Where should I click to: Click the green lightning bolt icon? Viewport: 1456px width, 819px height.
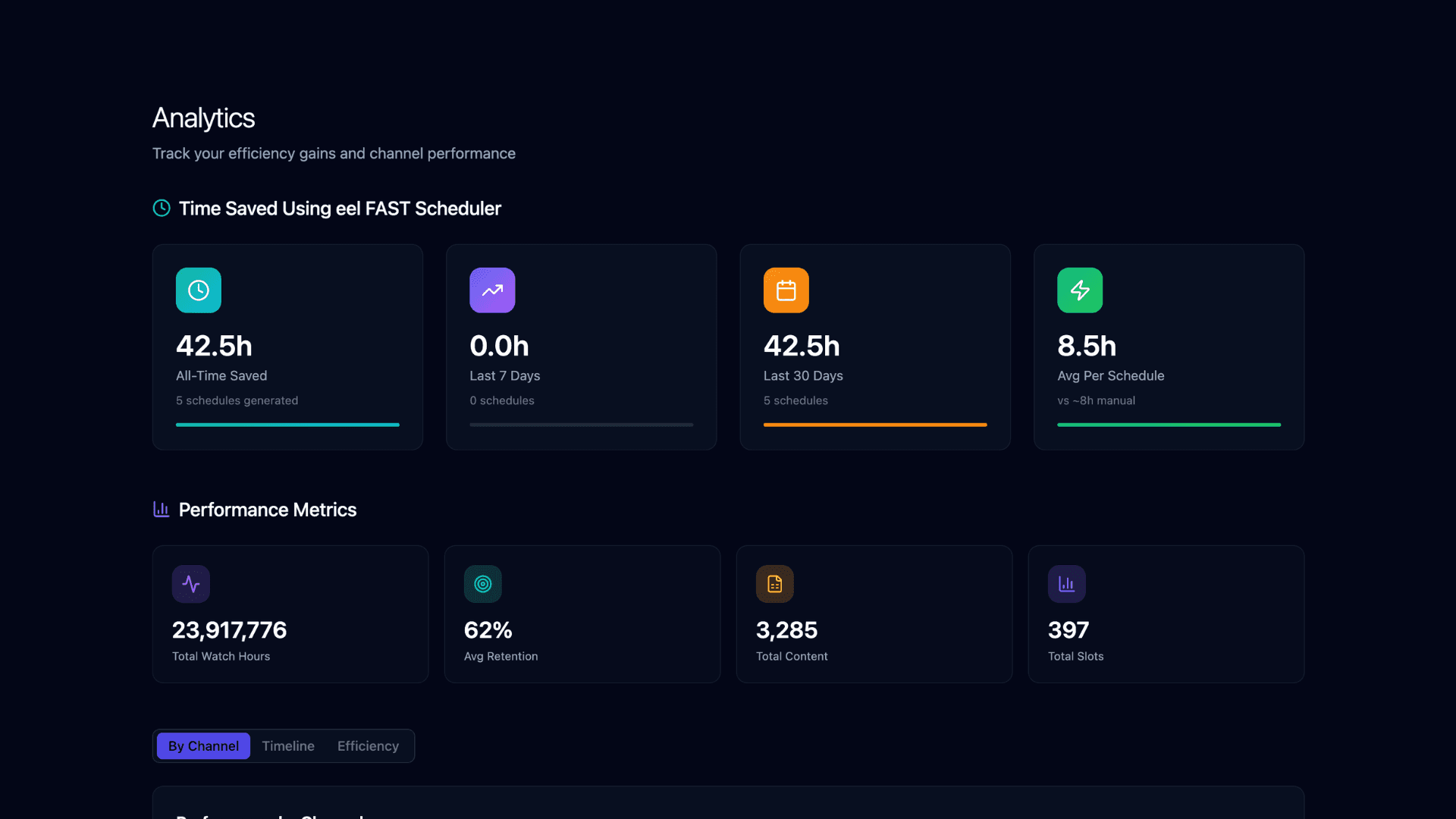(x=1080, y=290)
